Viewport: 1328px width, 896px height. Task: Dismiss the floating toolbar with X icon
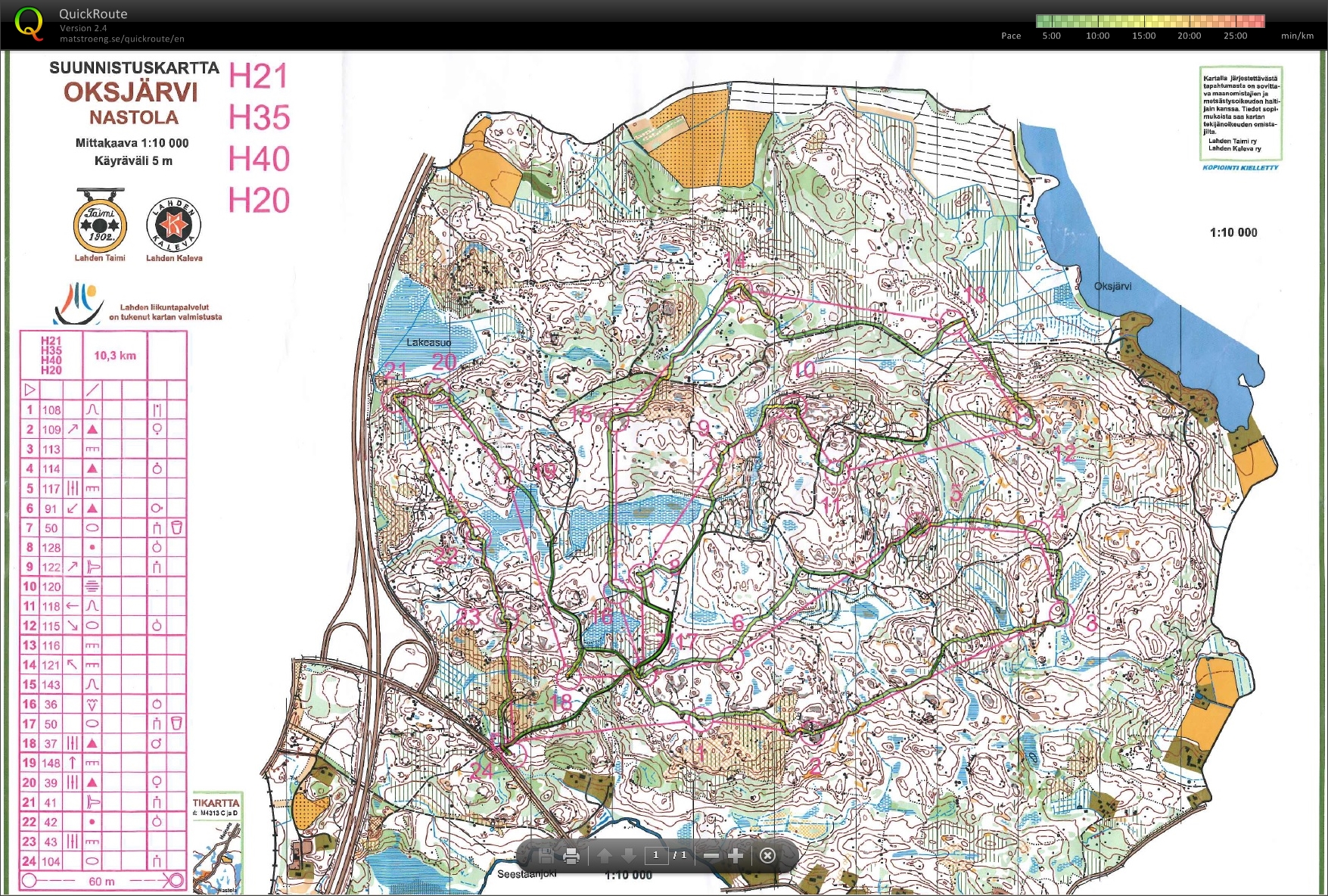(x=767, y=856)
